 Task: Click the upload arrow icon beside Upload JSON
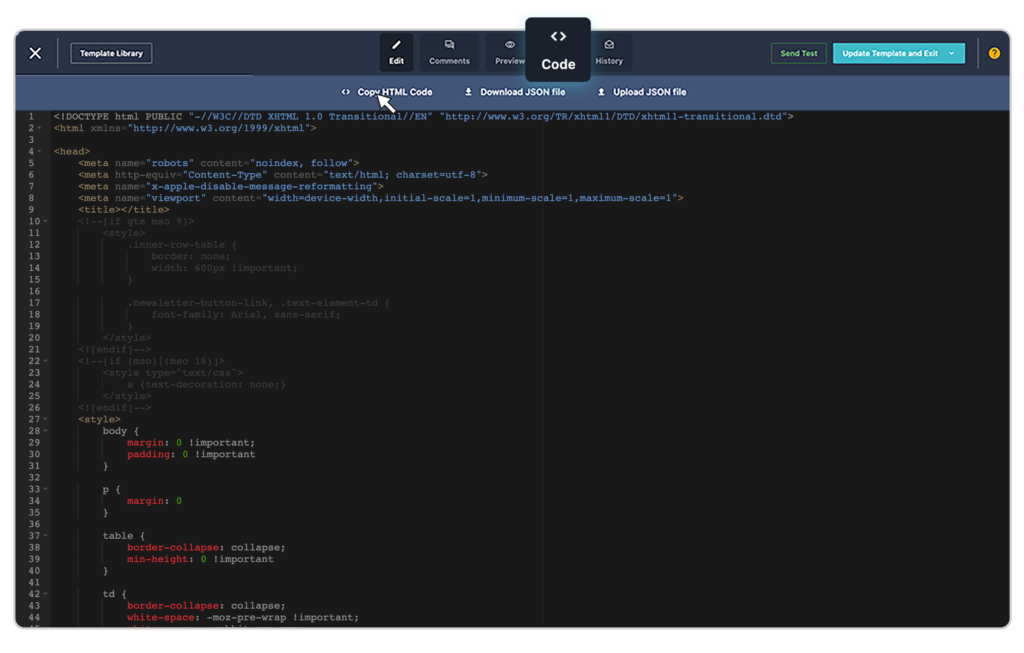601,92
